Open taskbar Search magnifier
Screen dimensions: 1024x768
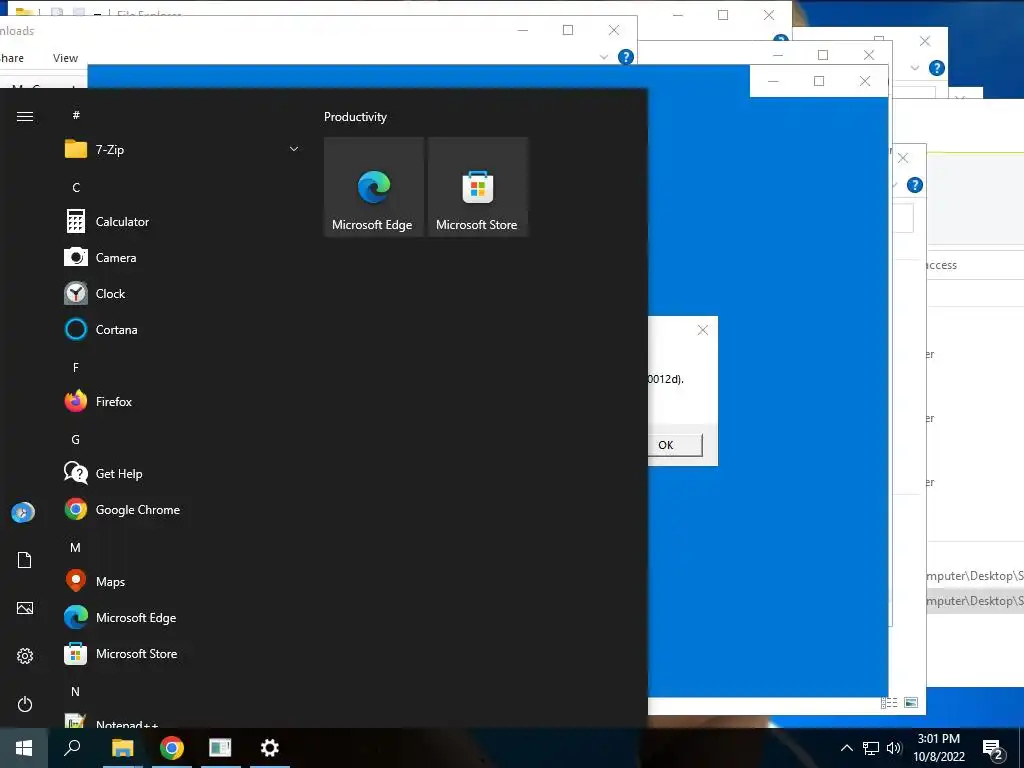(72, 748)
